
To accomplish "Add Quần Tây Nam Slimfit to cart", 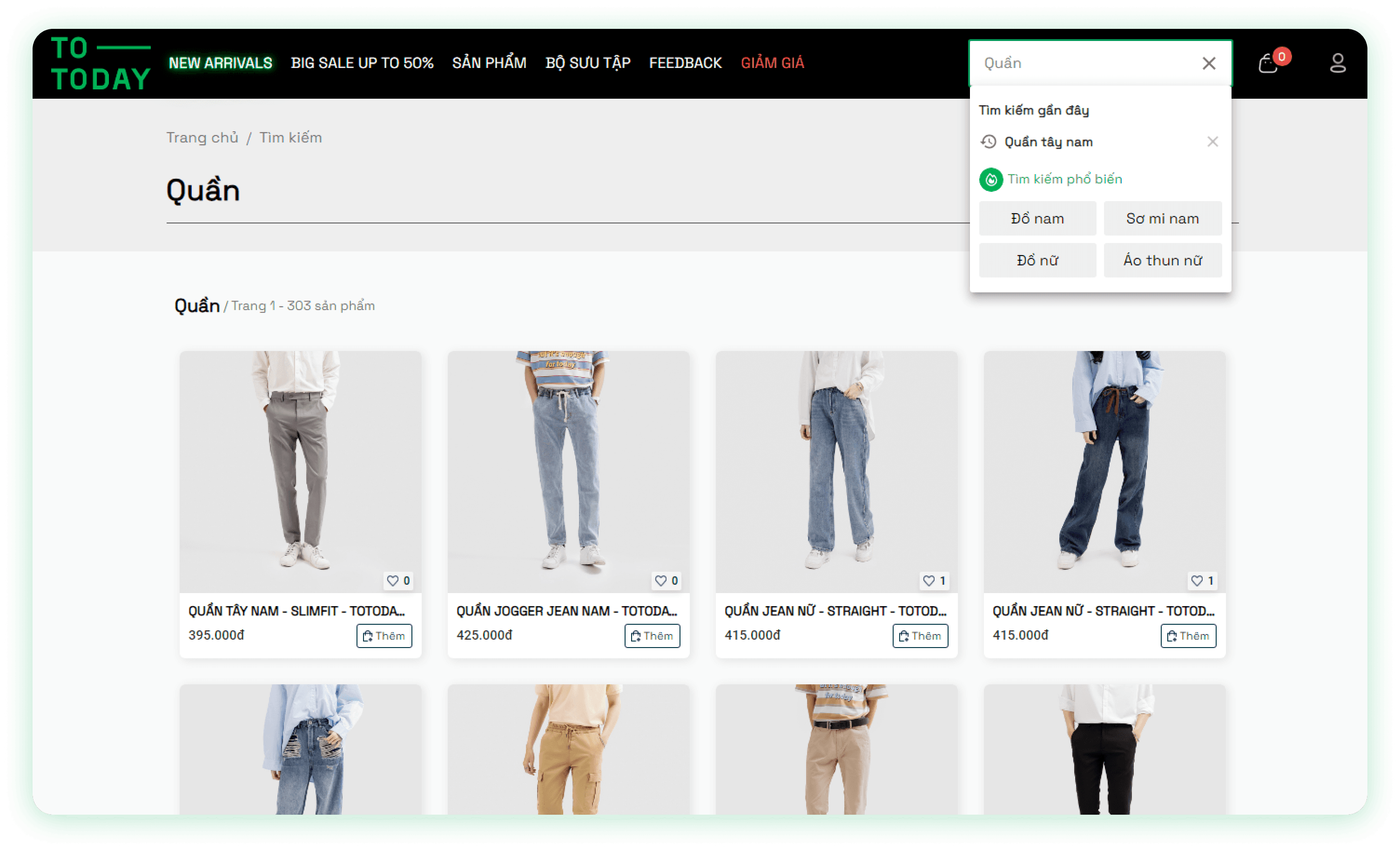I will point(384,635).
